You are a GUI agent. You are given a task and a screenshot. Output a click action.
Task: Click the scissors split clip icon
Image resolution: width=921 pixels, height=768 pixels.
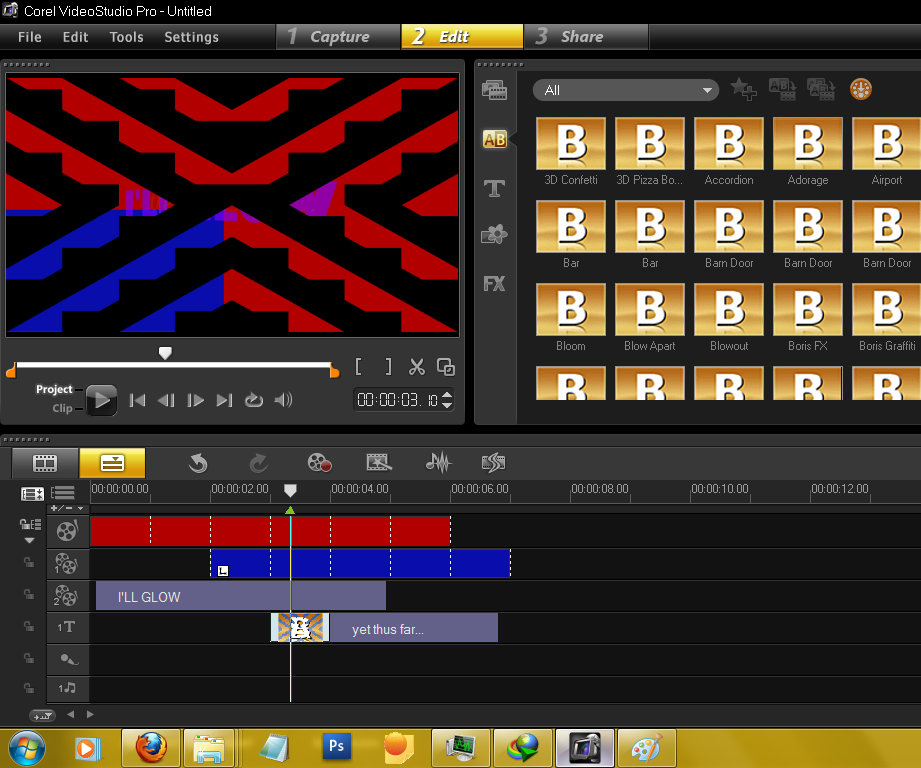tap(418, 367)
